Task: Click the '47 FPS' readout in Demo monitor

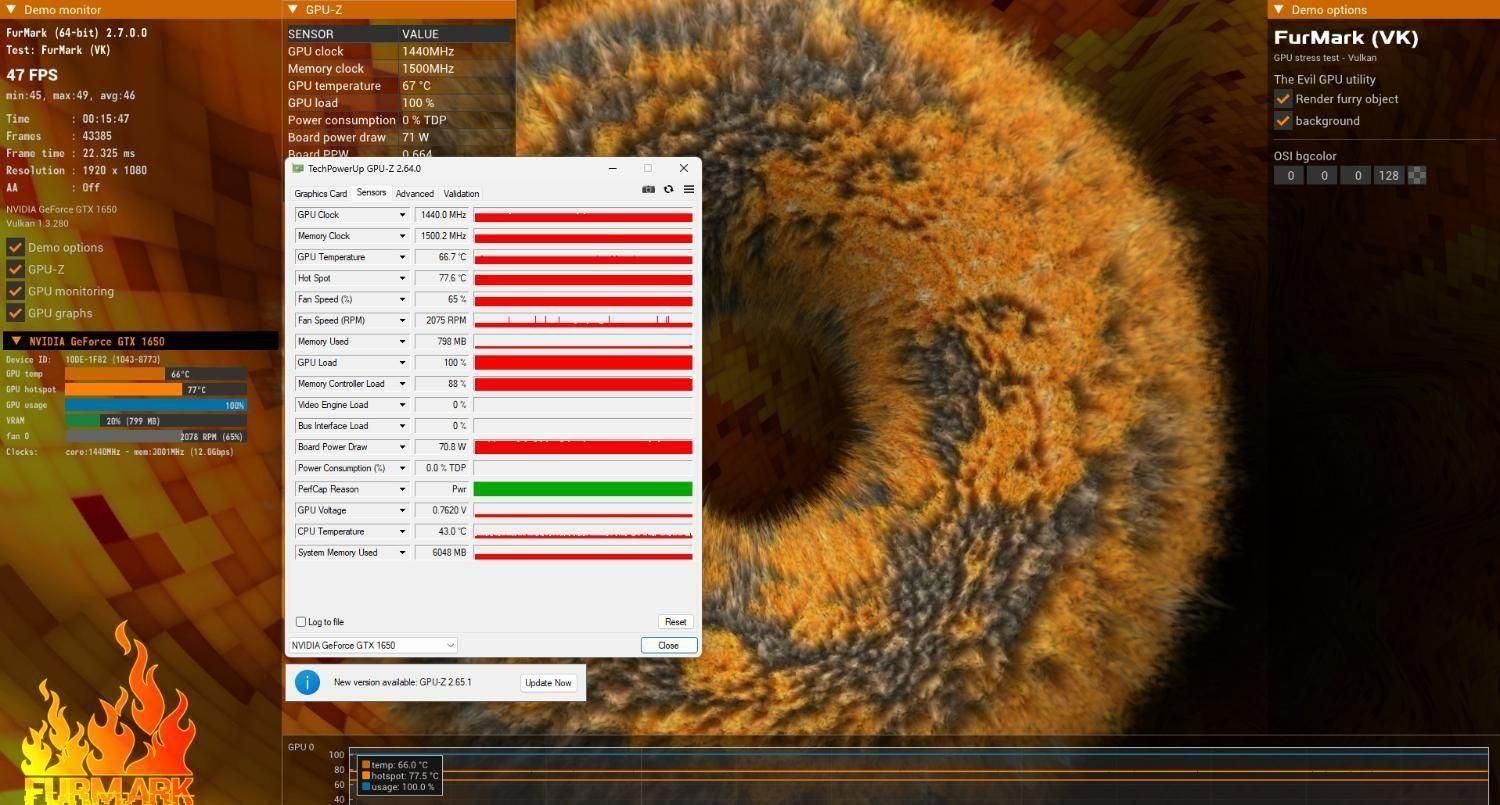Action: pos(32,75)
